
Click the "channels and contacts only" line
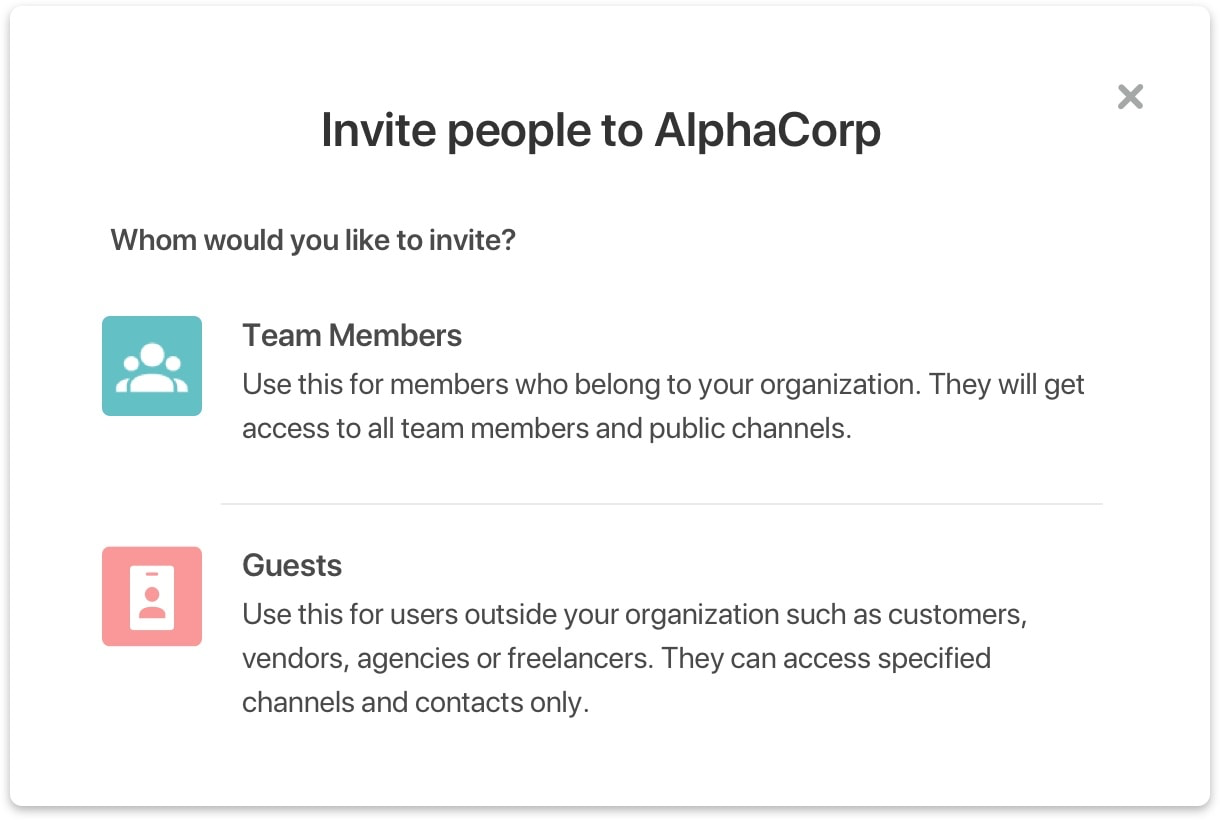coord(415,702)
